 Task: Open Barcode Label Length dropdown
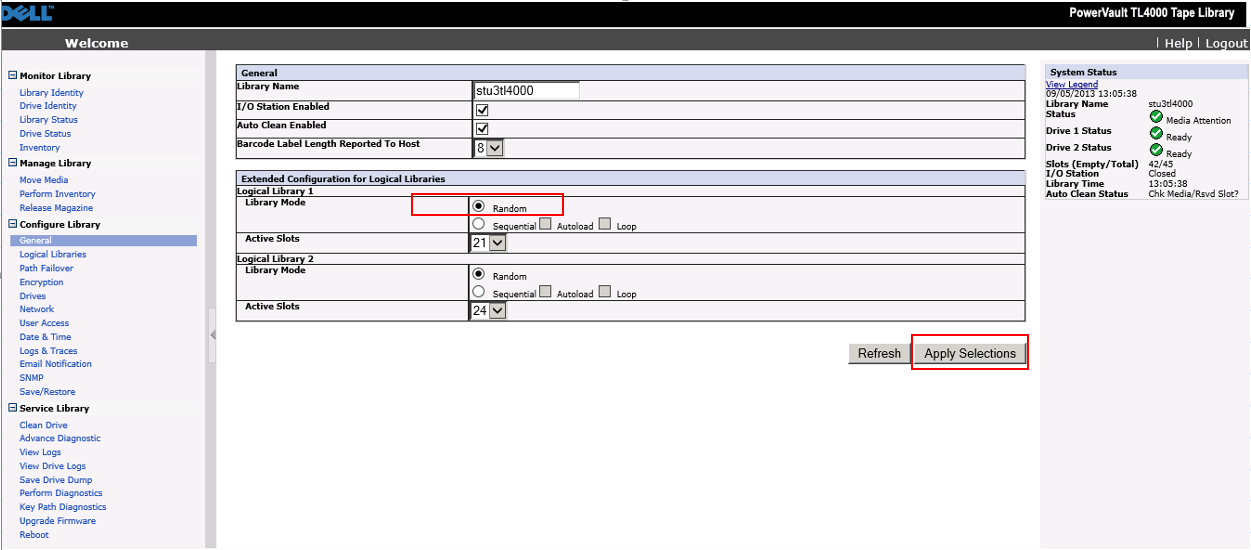pos(489,148)
